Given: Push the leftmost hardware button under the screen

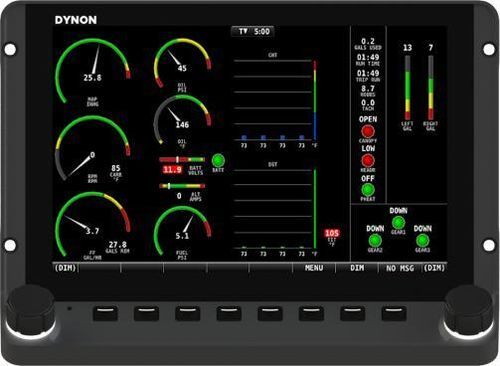Looking at the screenshot, I should coord(105,313).
